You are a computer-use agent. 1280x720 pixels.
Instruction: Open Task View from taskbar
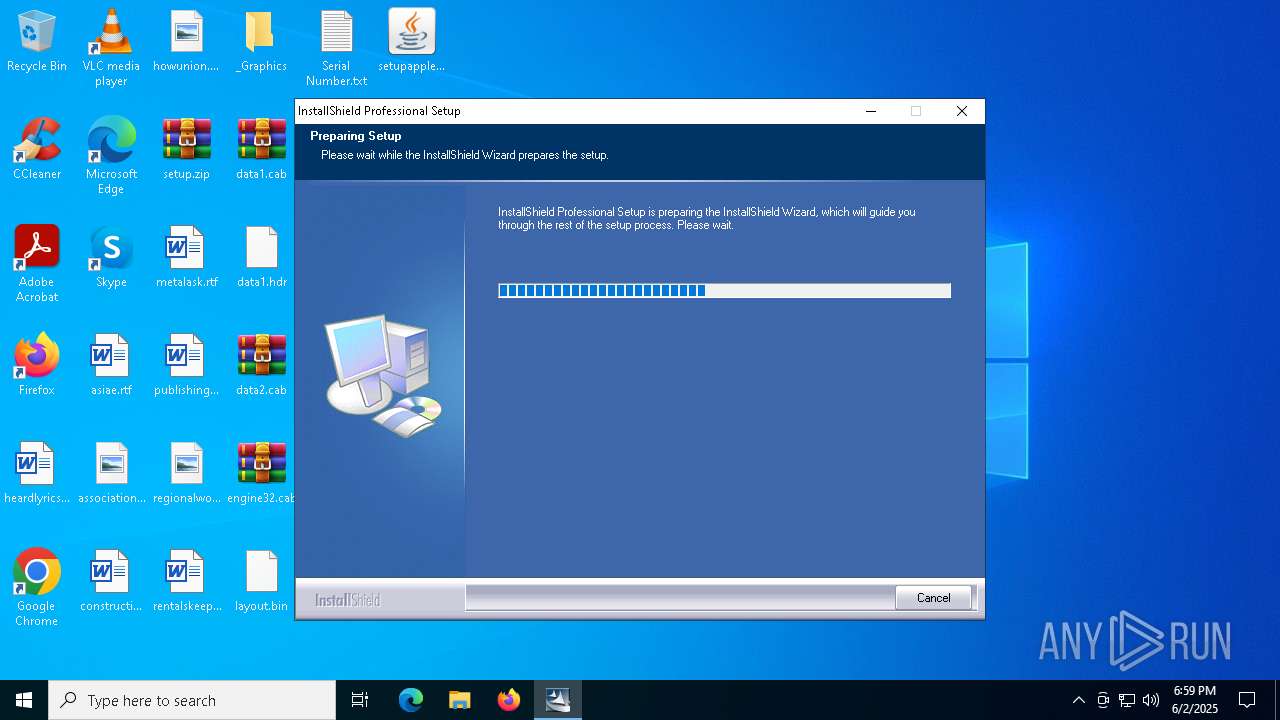(360, 700)
